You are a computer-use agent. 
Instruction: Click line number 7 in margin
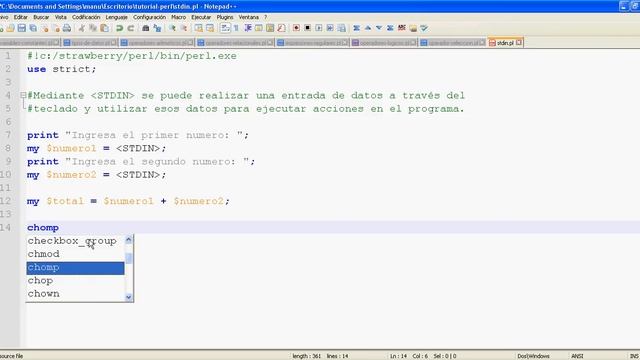coord(8,135)
